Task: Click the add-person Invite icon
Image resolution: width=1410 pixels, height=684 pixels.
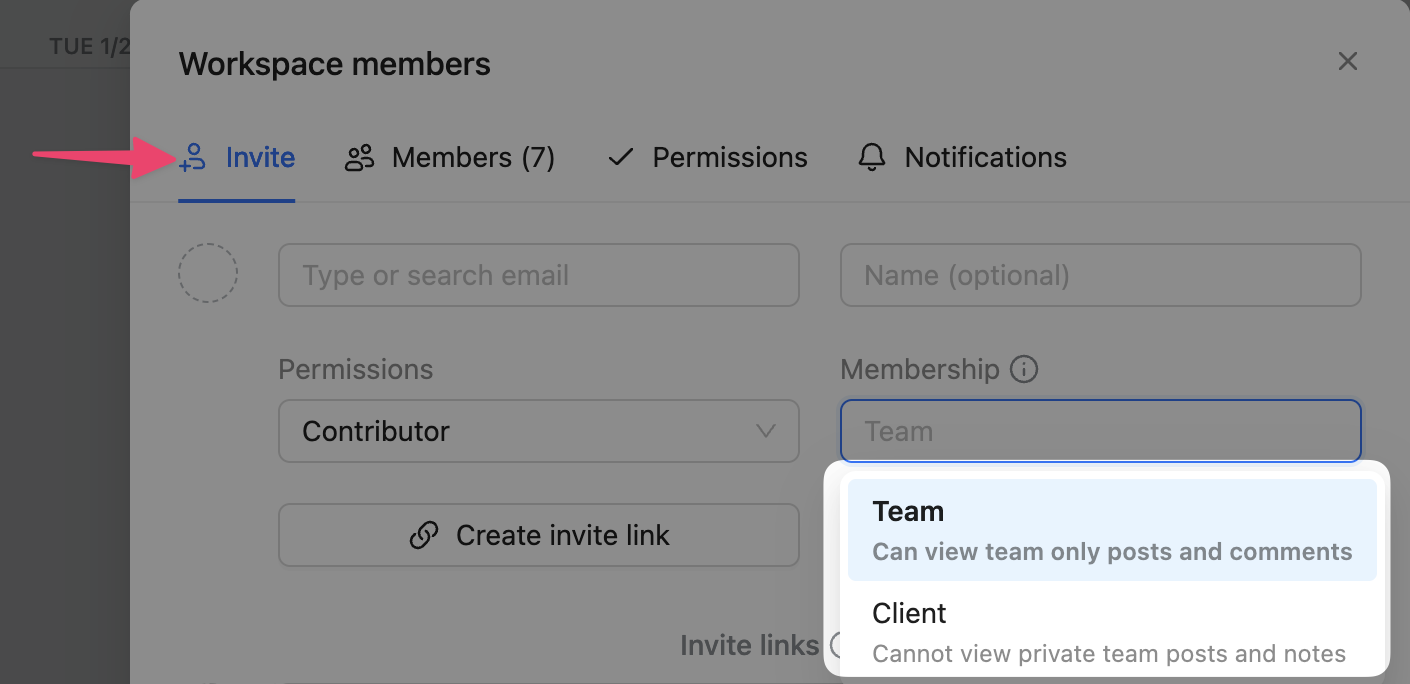Action: click(192, 158)
